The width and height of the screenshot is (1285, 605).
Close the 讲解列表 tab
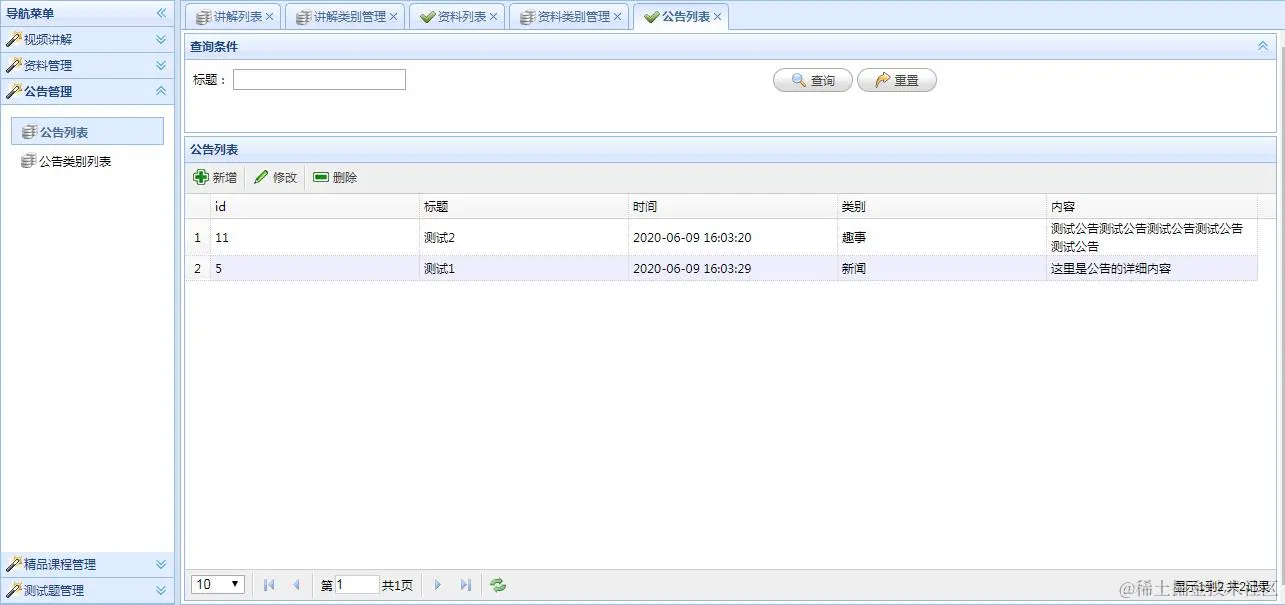[x=269, y=17]
